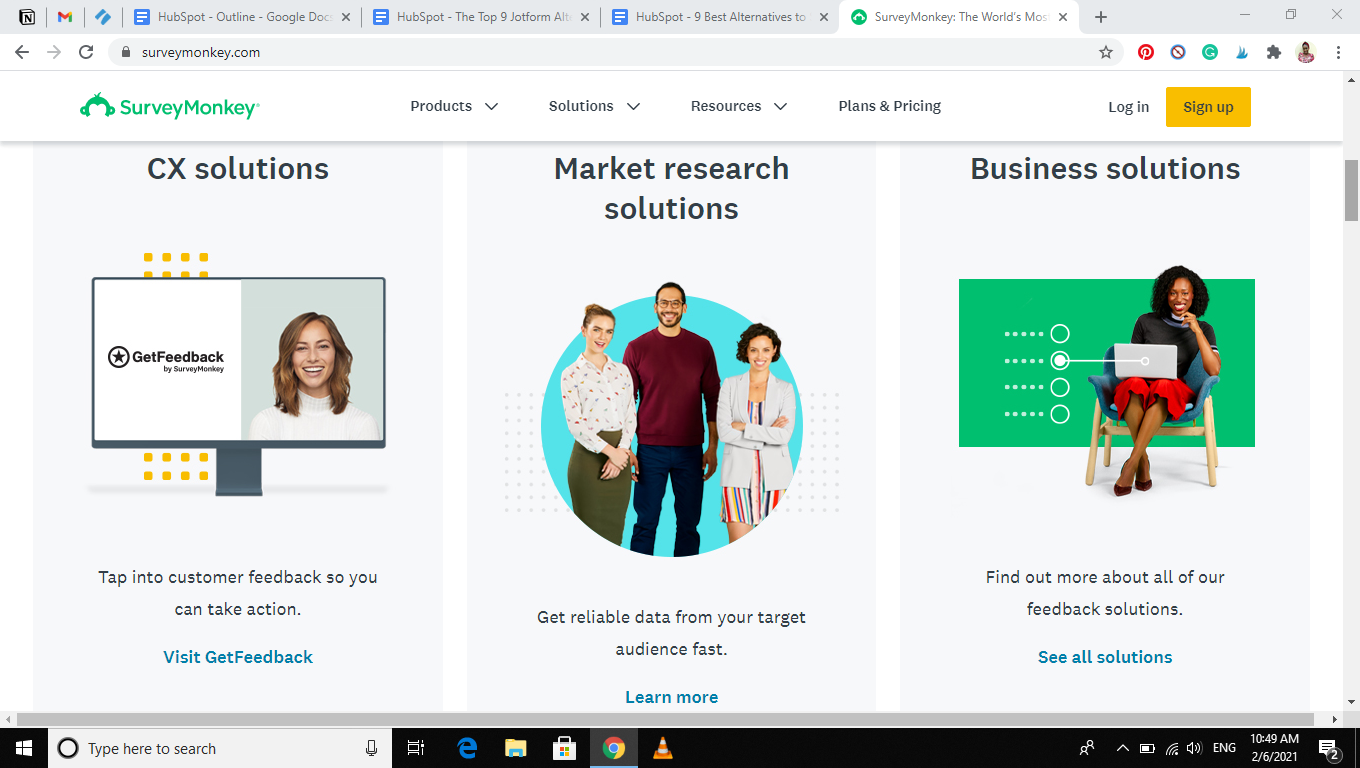Show hidden system tray icons

1123,748
